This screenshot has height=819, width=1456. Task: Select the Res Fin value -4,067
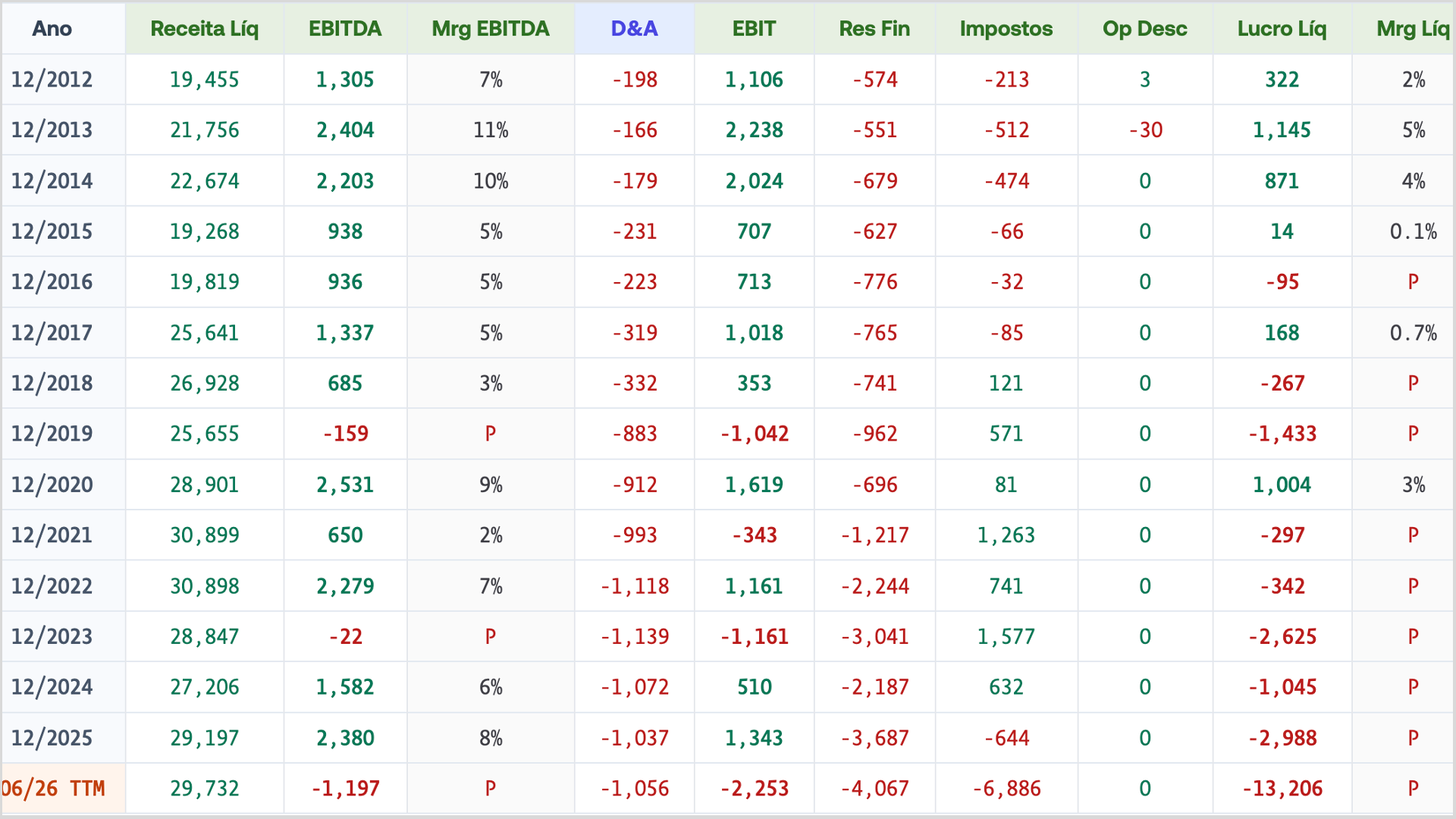(x=874, y=789)
